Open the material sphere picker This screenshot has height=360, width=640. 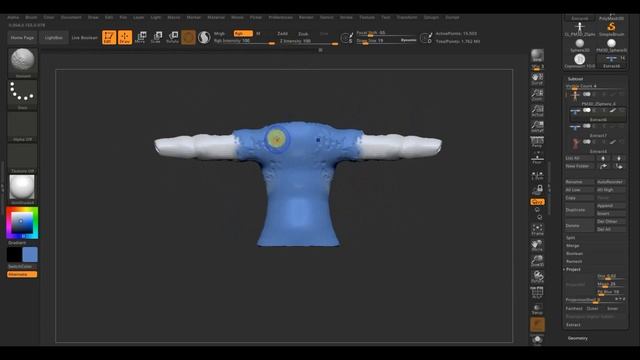coord(22,189)
